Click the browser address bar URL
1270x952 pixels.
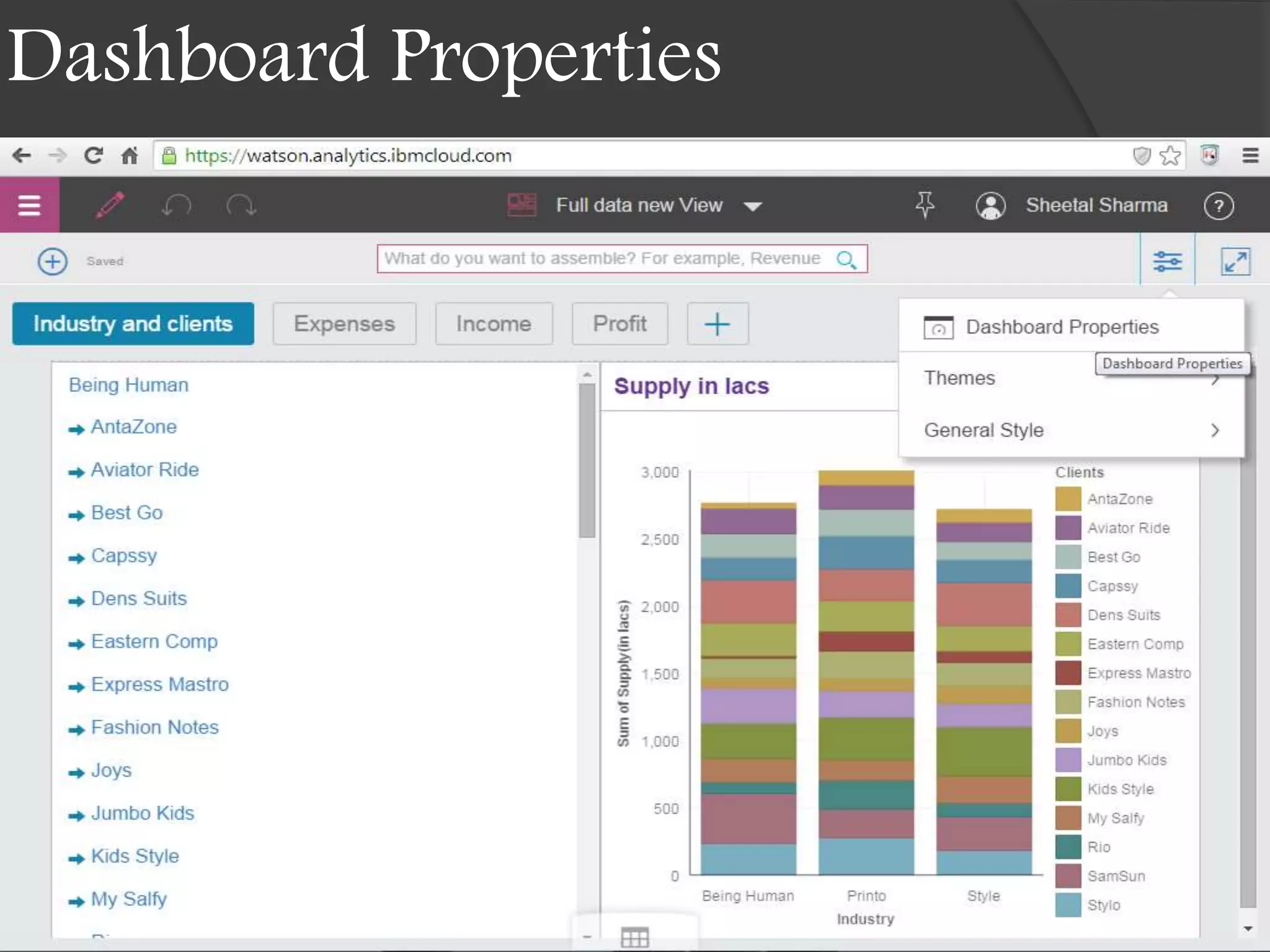click(348, 156)
